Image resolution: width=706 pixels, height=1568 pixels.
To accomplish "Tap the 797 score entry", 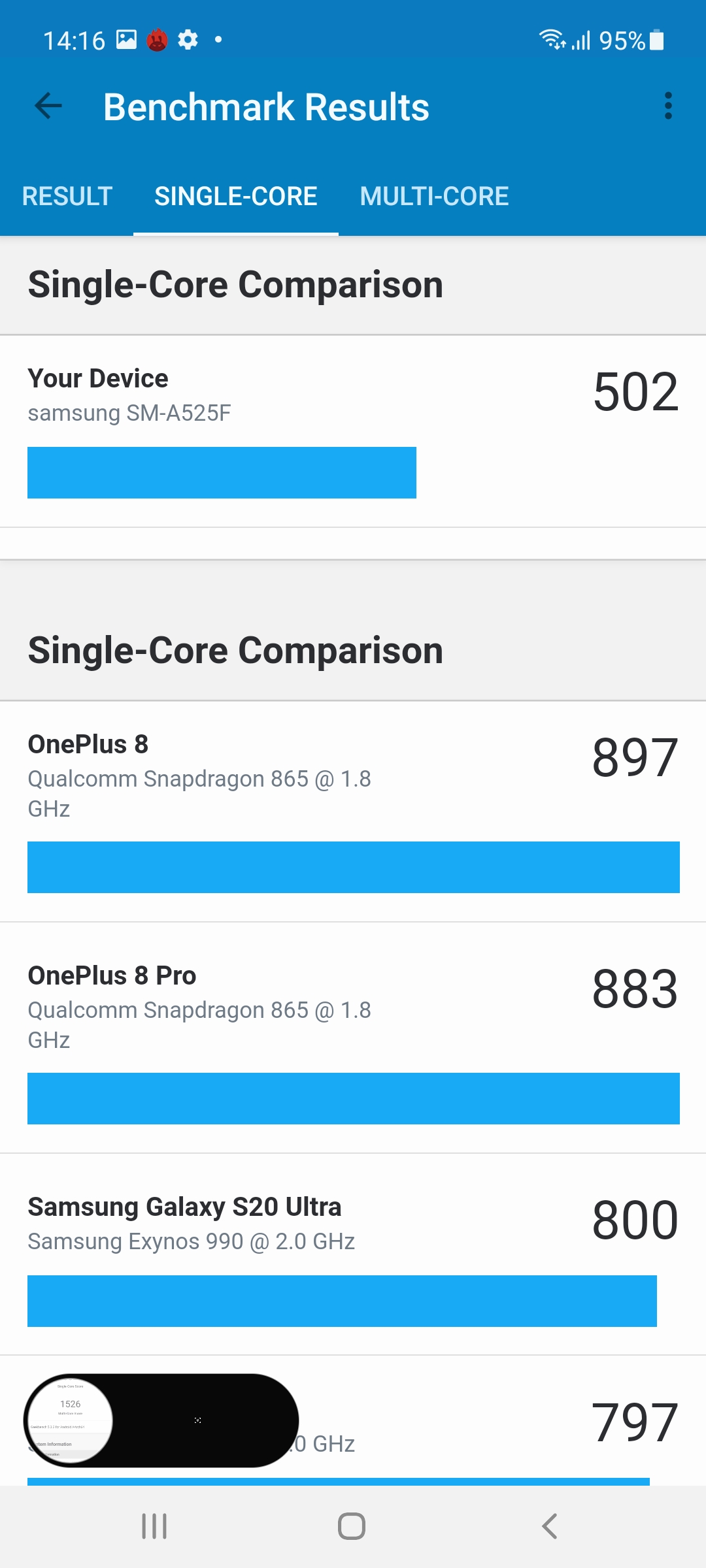I will (633, 1423).
